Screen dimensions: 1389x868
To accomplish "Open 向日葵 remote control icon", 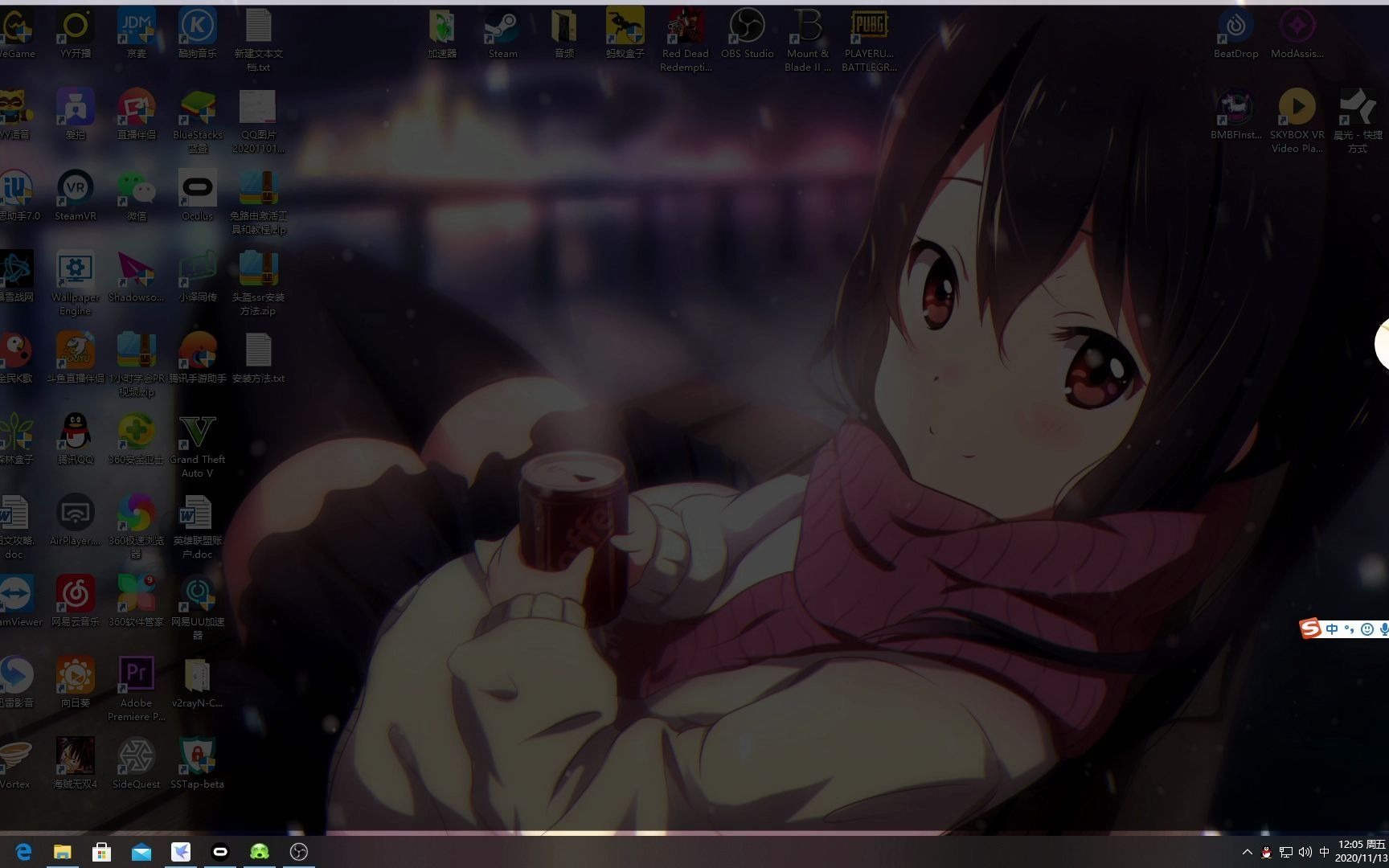I will pos(76,683).
